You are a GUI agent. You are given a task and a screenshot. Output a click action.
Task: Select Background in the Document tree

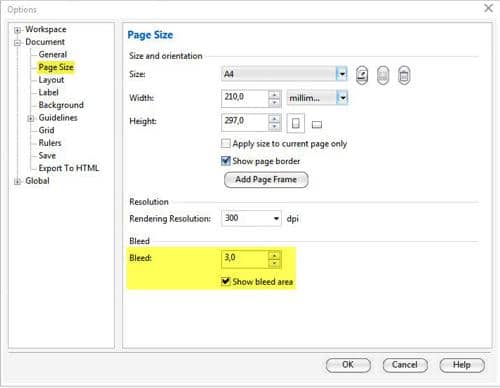point(61,105)
